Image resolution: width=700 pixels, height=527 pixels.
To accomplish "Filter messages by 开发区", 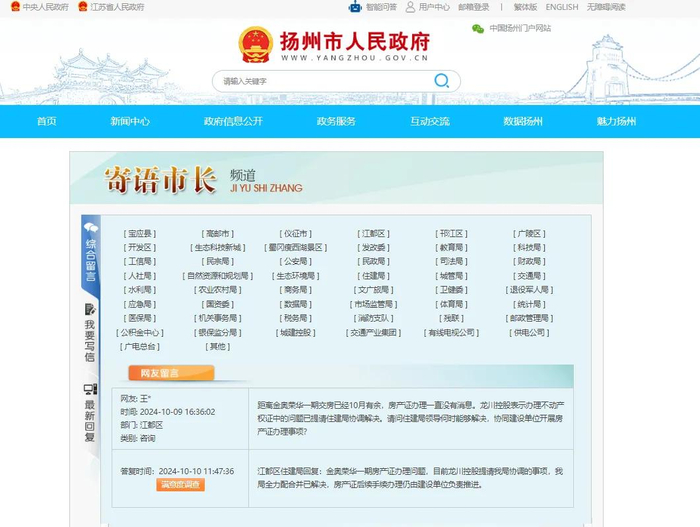I will [140, 247].
